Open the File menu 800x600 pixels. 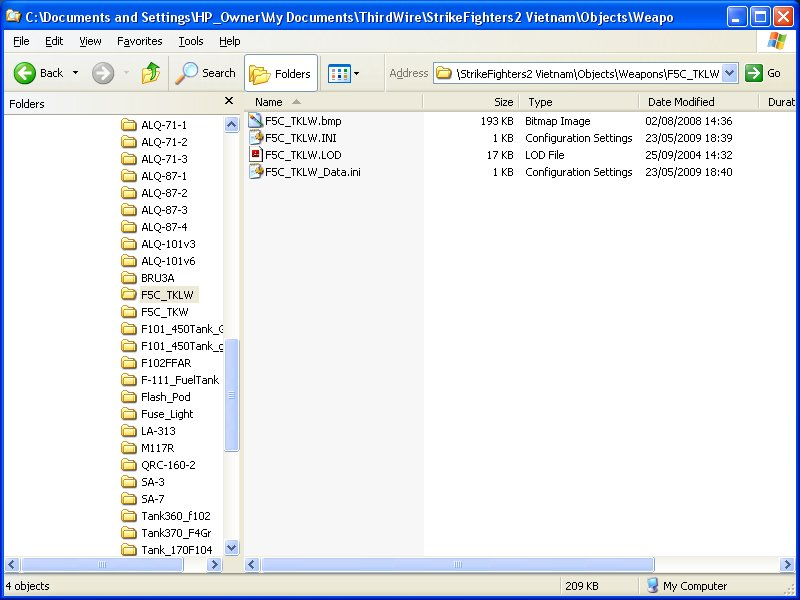click(x=21, y=41)
